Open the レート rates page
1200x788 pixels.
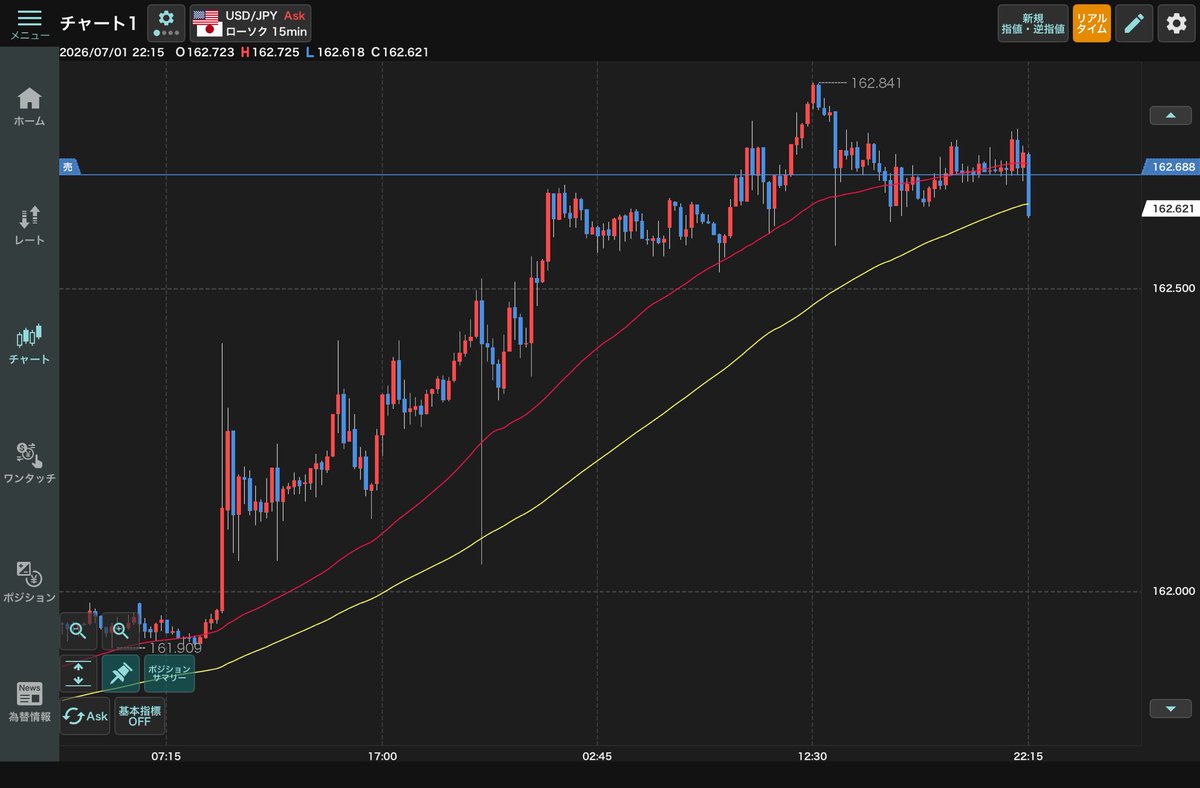click(29, 226)
